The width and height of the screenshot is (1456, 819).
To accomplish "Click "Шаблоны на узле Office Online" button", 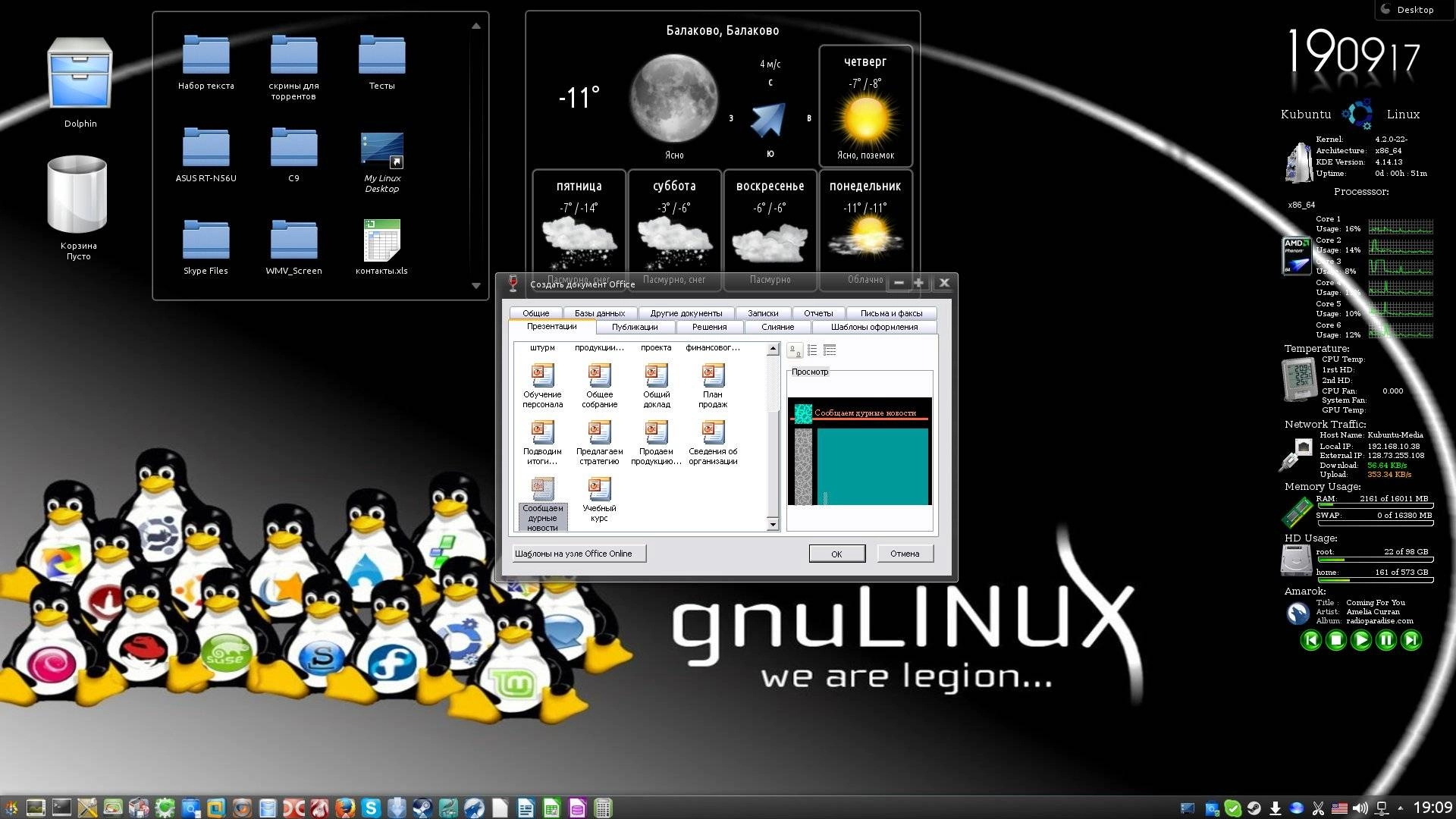I will point(579,554).
